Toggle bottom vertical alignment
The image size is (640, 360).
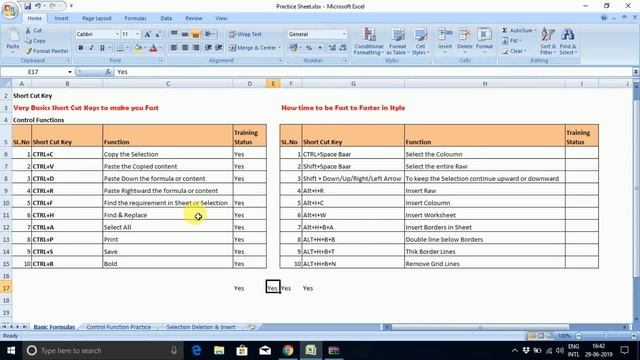point(196,34)
